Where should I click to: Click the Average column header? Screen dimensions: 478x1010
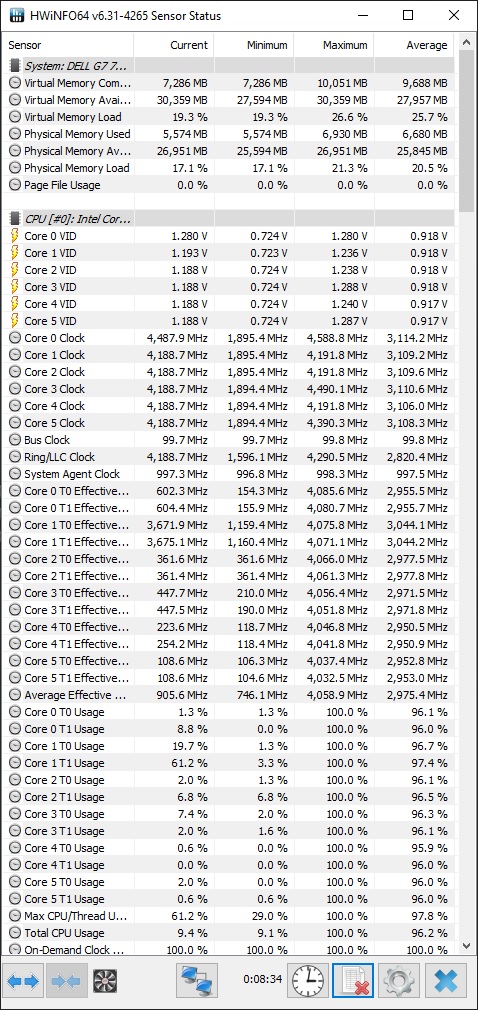click(x=414, y=45)
